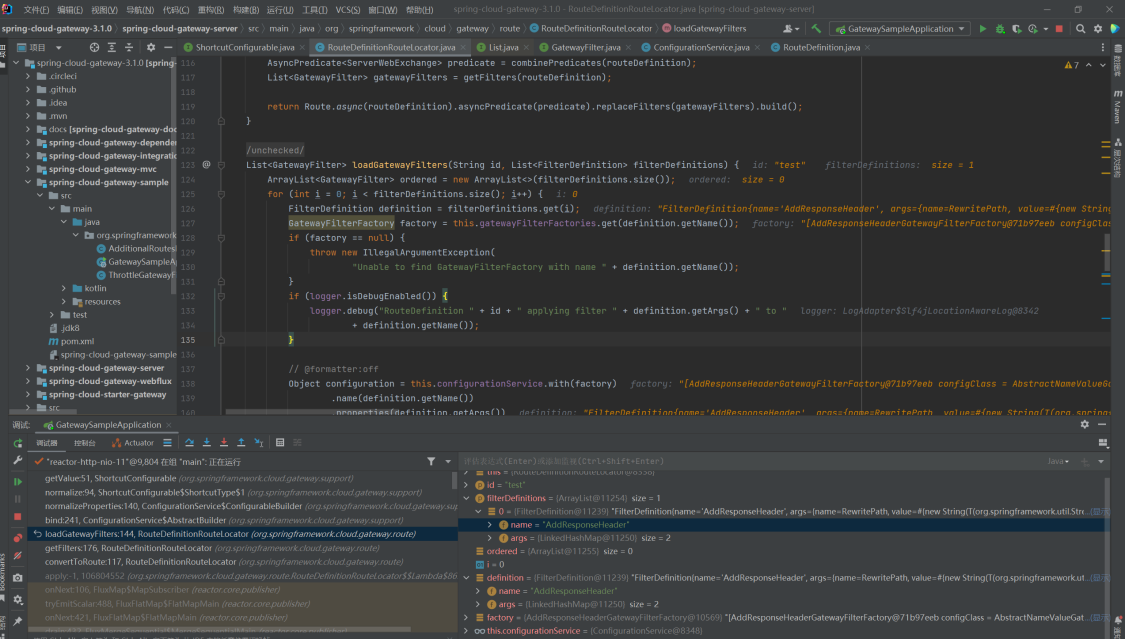Viewport: 1125px width, 639px height.
Task: Open pom.xml in project tree
Action: click(x=77, y=341)
